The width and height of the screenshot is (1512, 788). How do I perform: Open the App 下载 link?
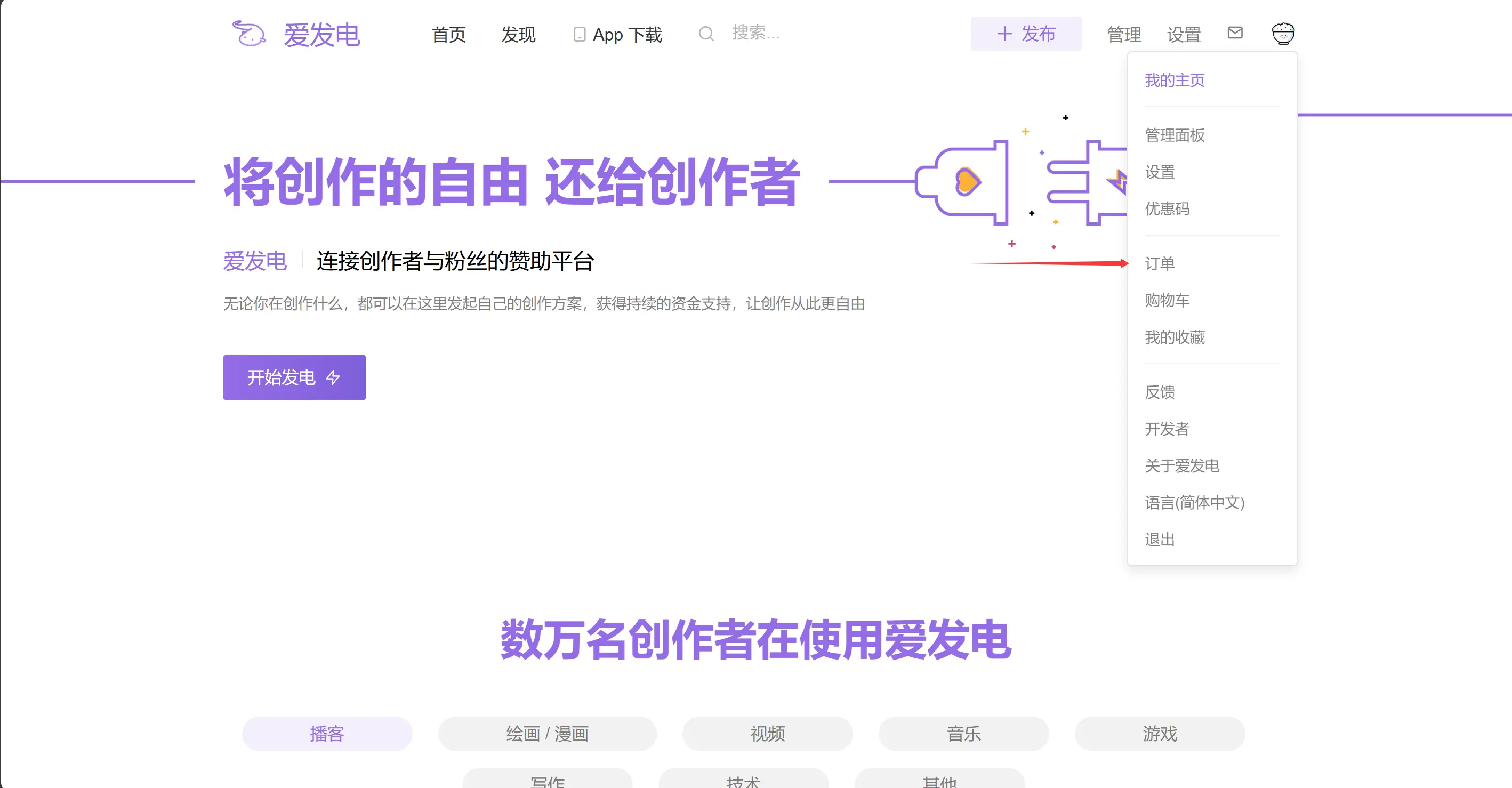pyautogui.click(x=617, y=35)
